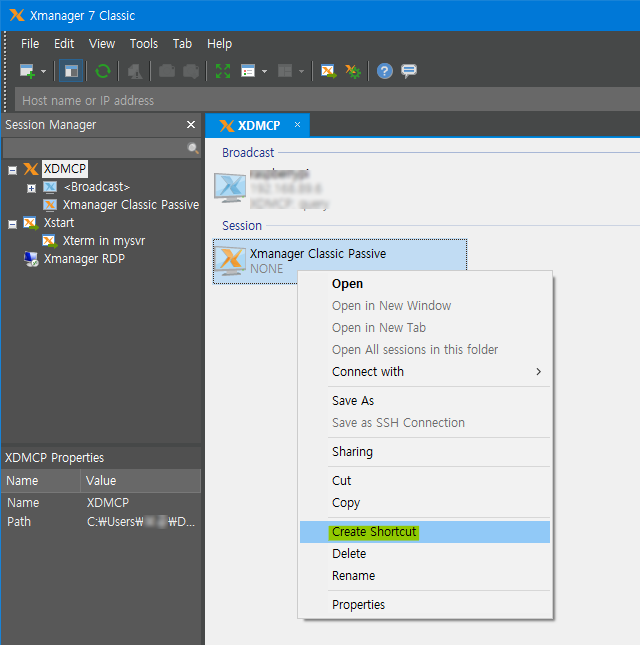The width and height of the screenshot is (640, 645).
Task: Close the Session Manager panel
Action: (x=191, y=125)
